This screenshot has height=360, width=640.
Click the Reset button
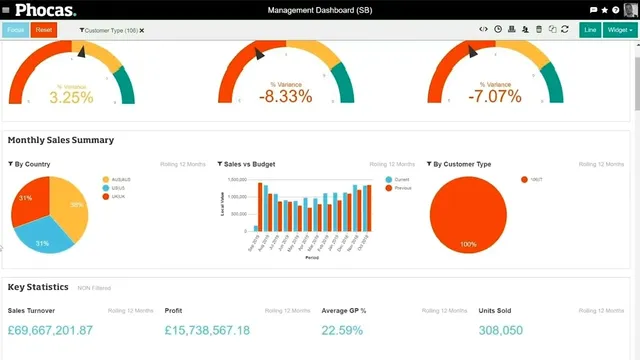44,30
